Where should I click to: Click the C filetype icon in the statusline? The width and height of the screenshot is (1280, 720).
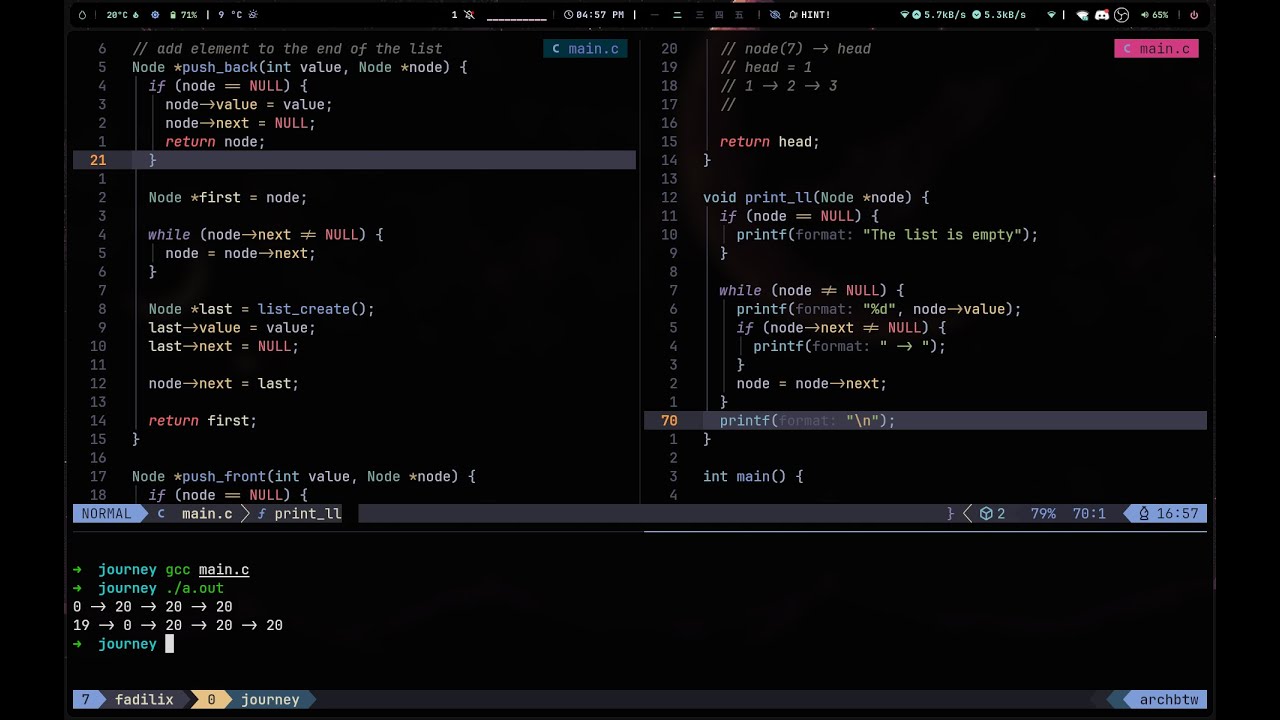[161, 513]
